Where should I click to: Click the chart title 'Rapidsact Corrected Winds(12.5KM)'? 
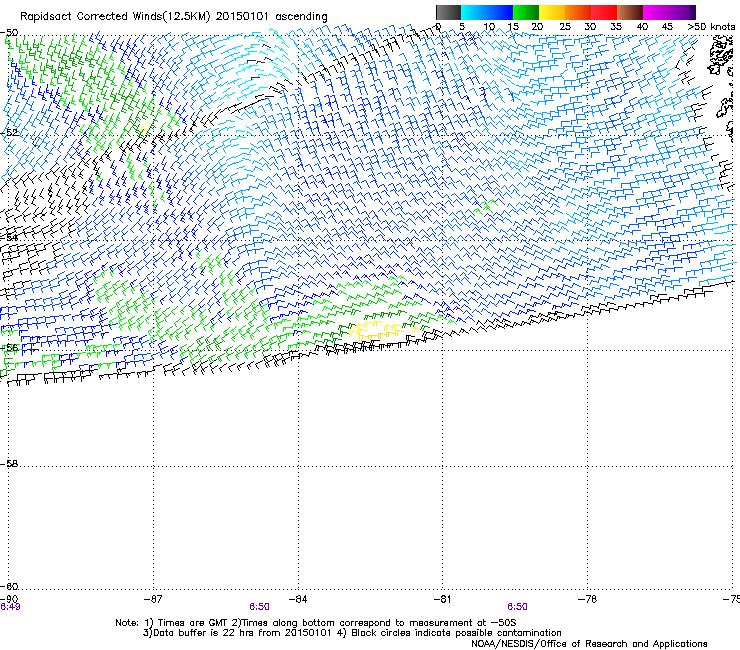tap(115, 17)
